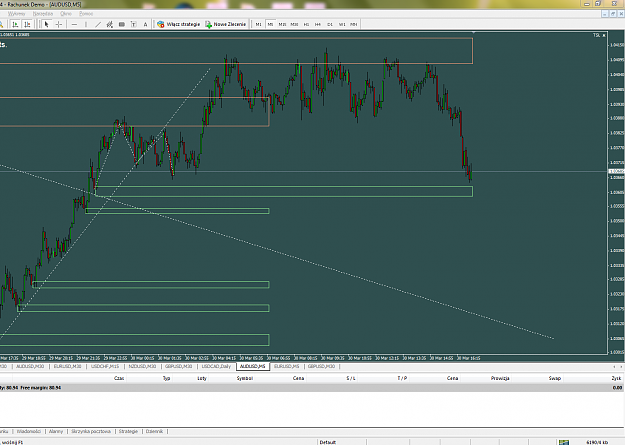This screenshot has width=625, height=445.
Task: Switch to NZDUSD,M30 chart tab
Action: (x=142, y=366)
